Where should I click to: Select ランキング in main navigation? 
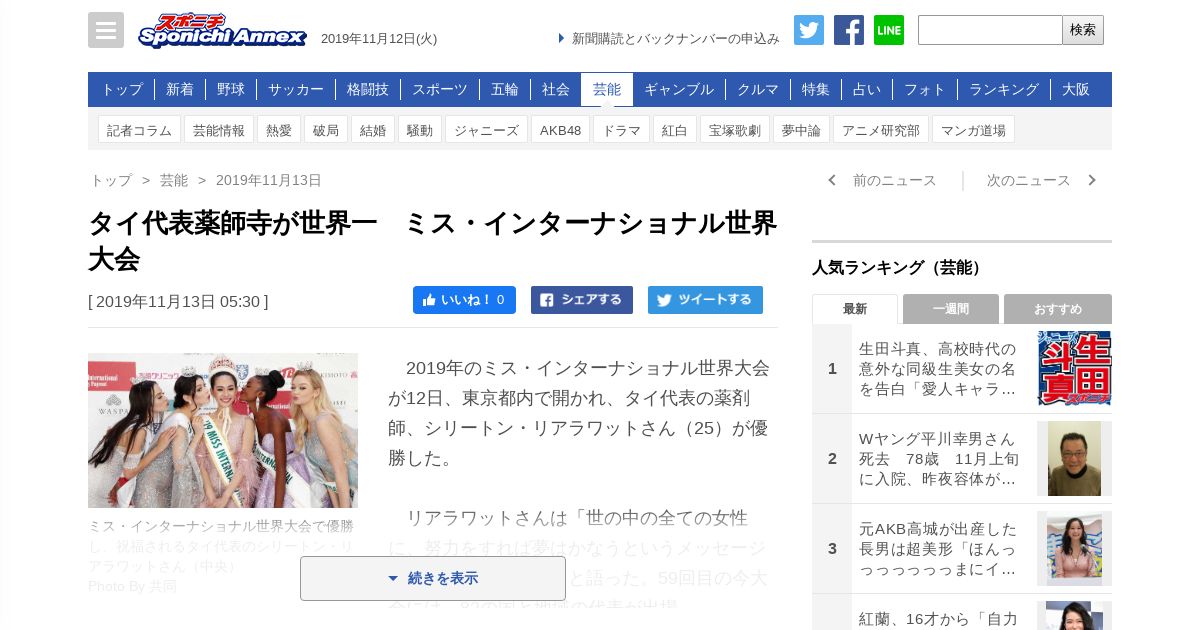[x=1004, y=89]
